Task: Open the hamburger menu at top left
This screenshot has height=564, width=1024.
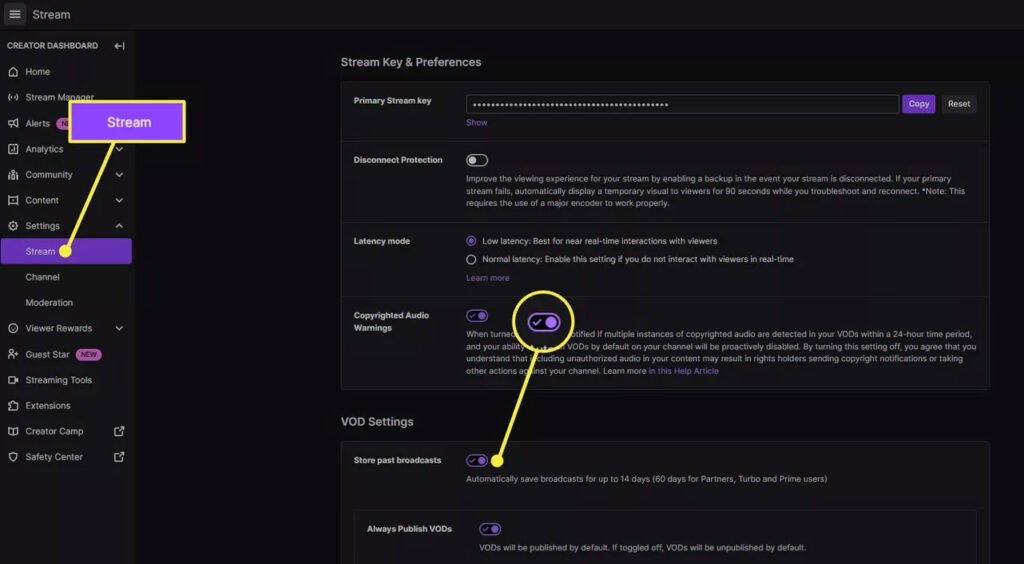Action: tap(15, 14)
